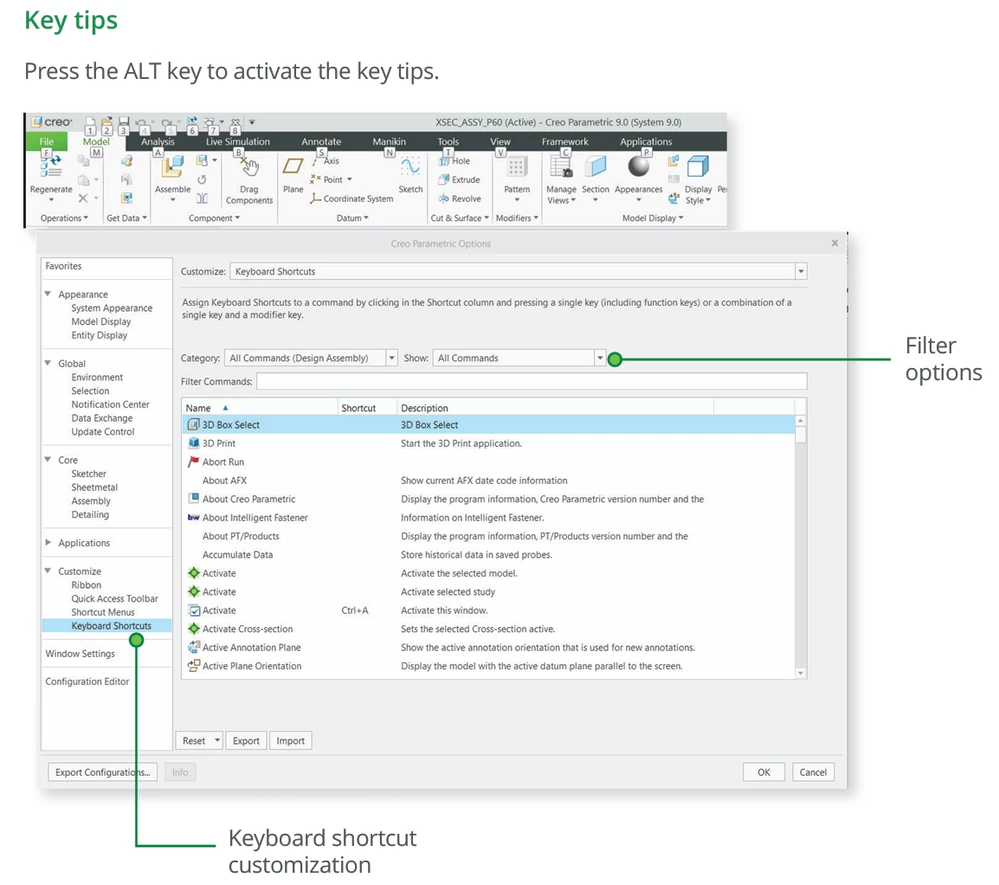Select the Axis datum tool

pyautogui.click(x=326, y=161)
